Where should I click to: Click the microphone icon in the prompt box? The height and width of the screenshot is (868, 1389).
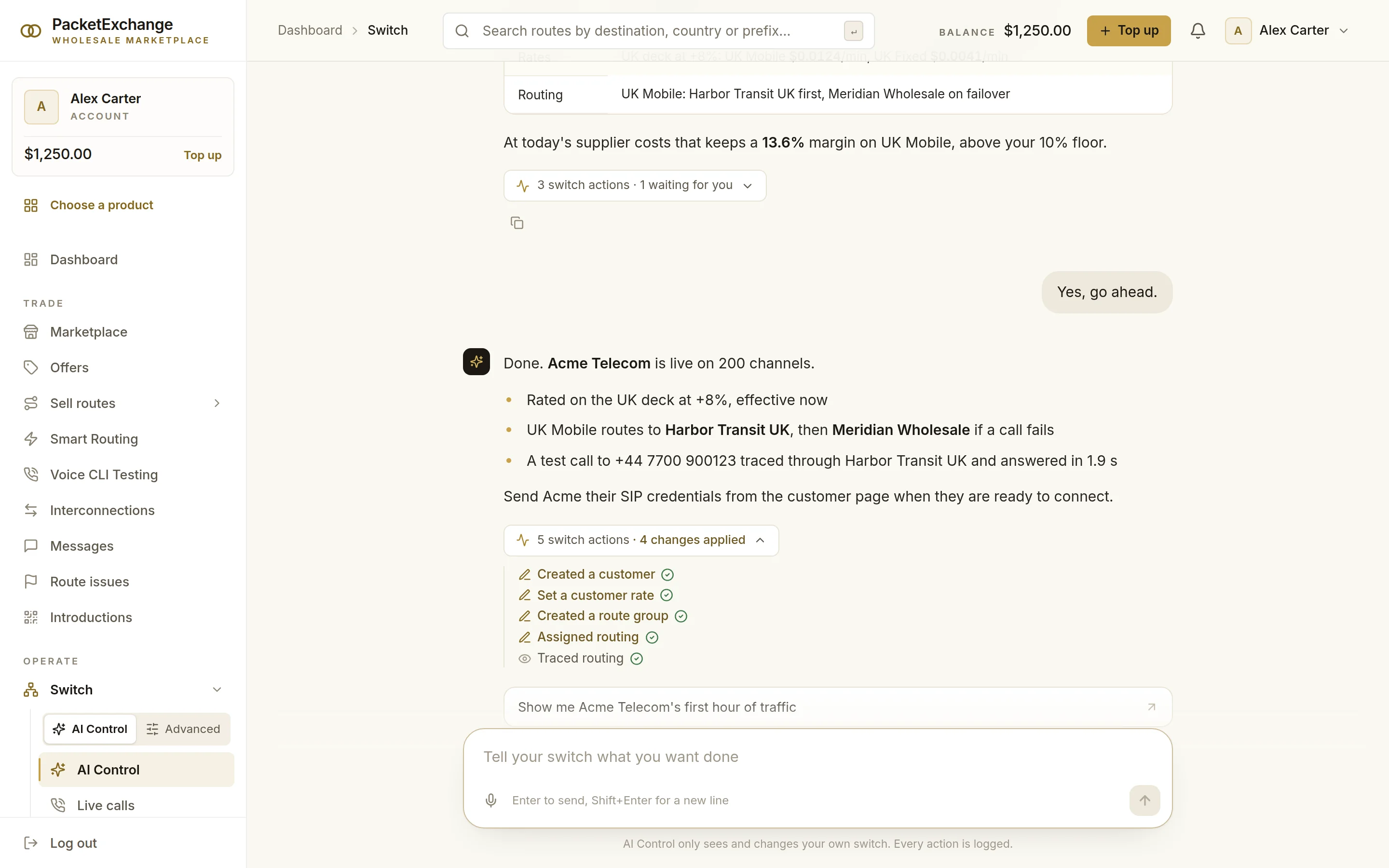491,800
